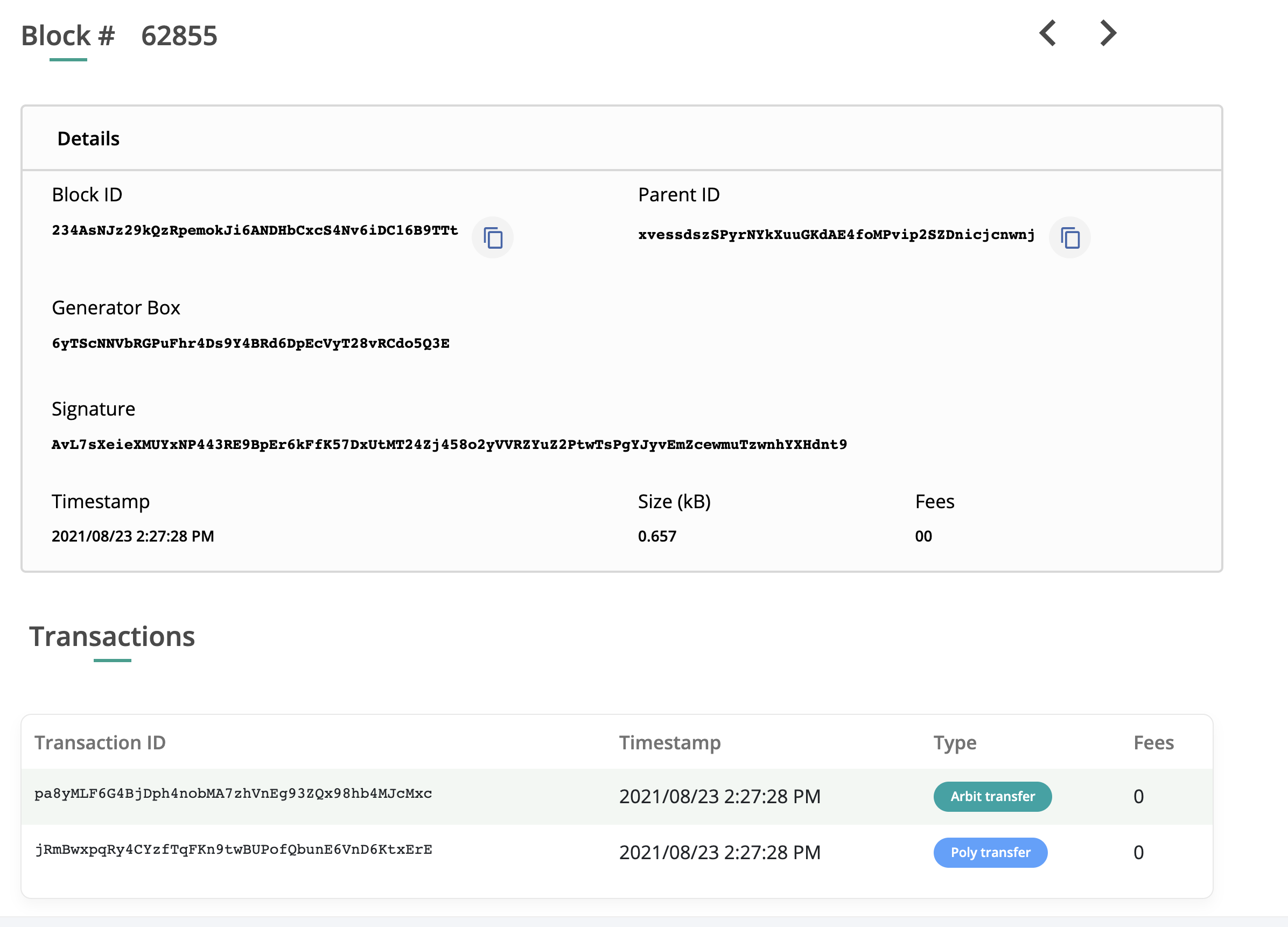Select the Block ID hash text

click(254, 230)
